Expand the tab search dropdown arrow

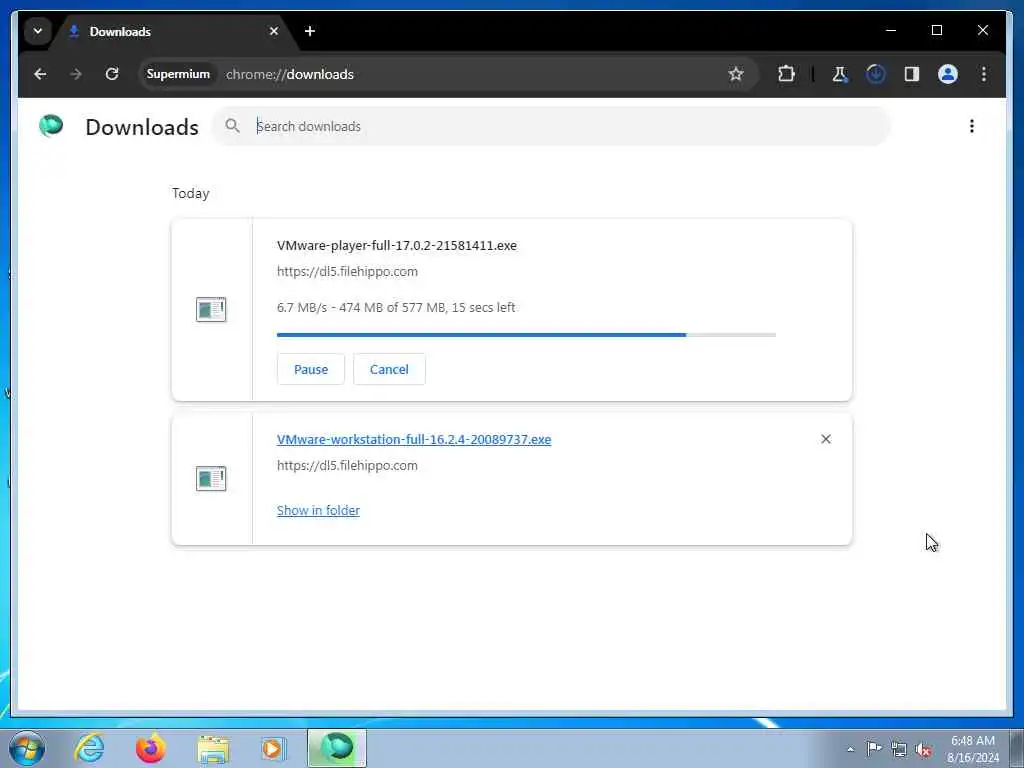click(38, 31)
